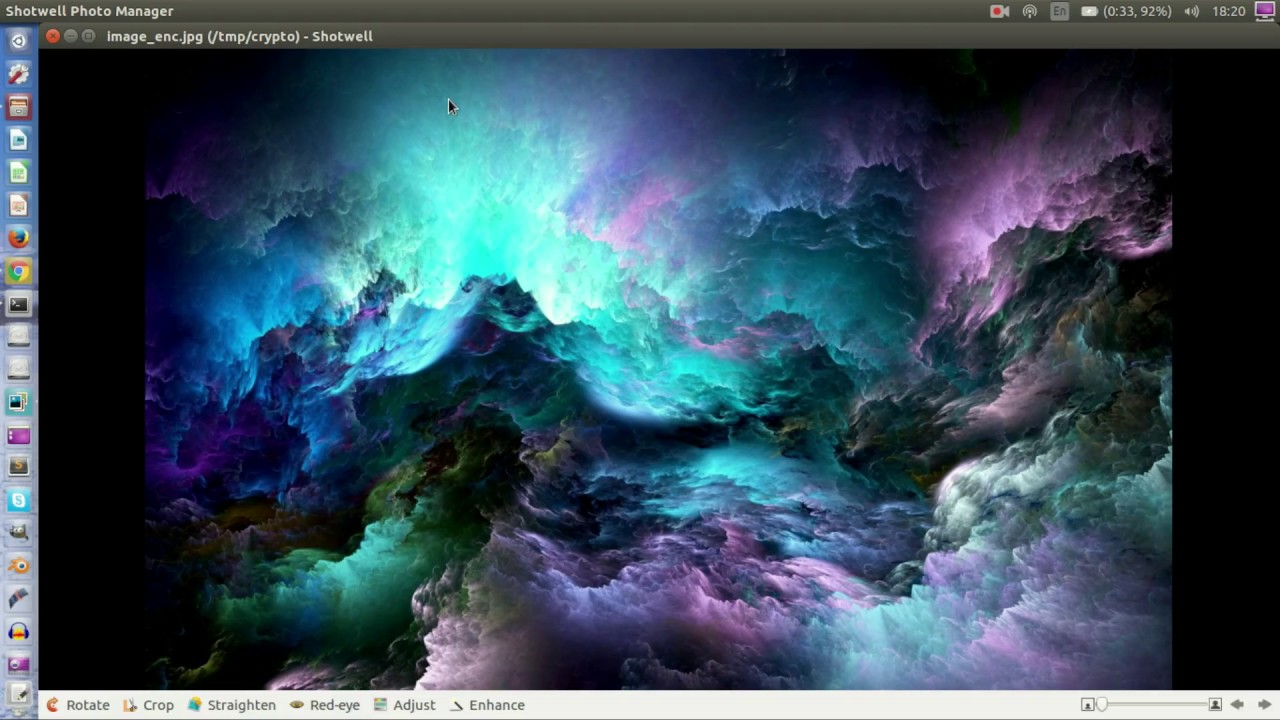Go to the next photo arrow
This screenshot has width=1280, height=720.
coord(1264,705)
